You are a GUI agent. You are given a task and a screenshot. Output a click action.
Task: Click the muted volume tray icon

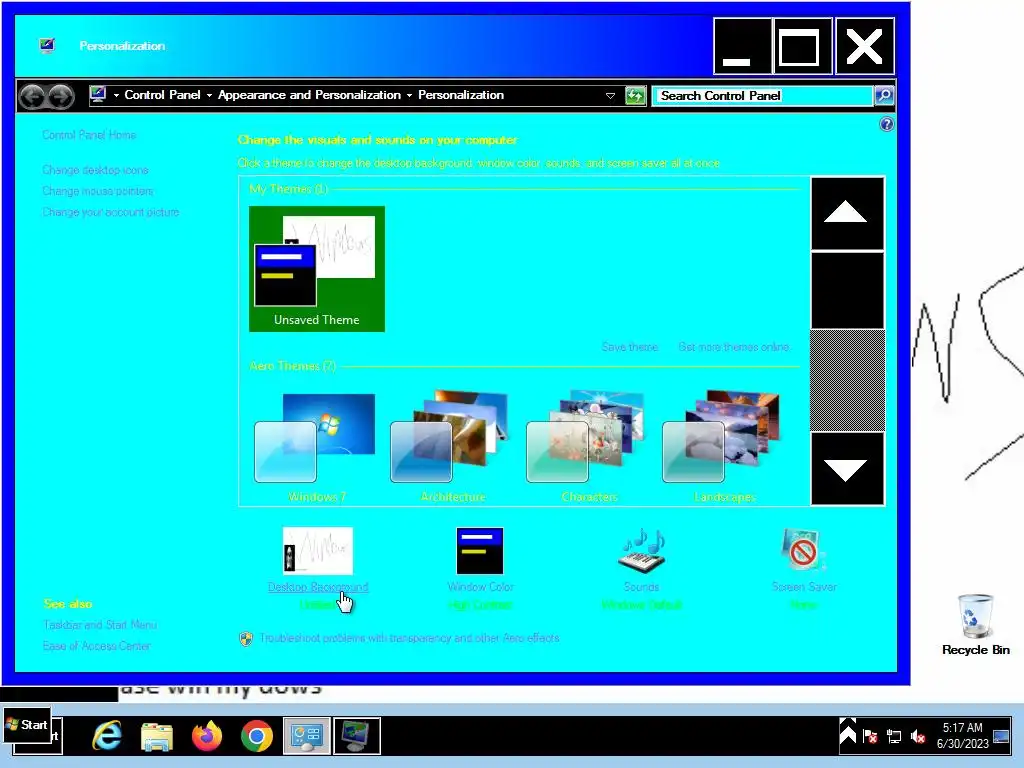pos(918,737)
